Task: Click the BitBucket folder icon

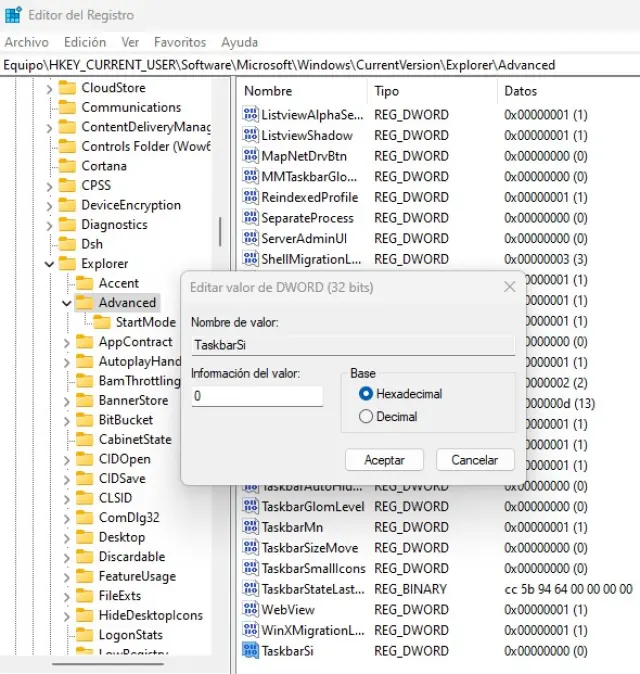Action: 84,420
